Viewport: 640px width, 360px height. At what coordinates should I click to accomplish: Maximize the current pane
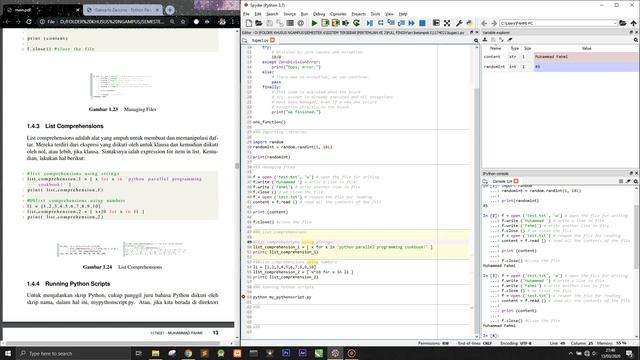(x=436, y=23)
